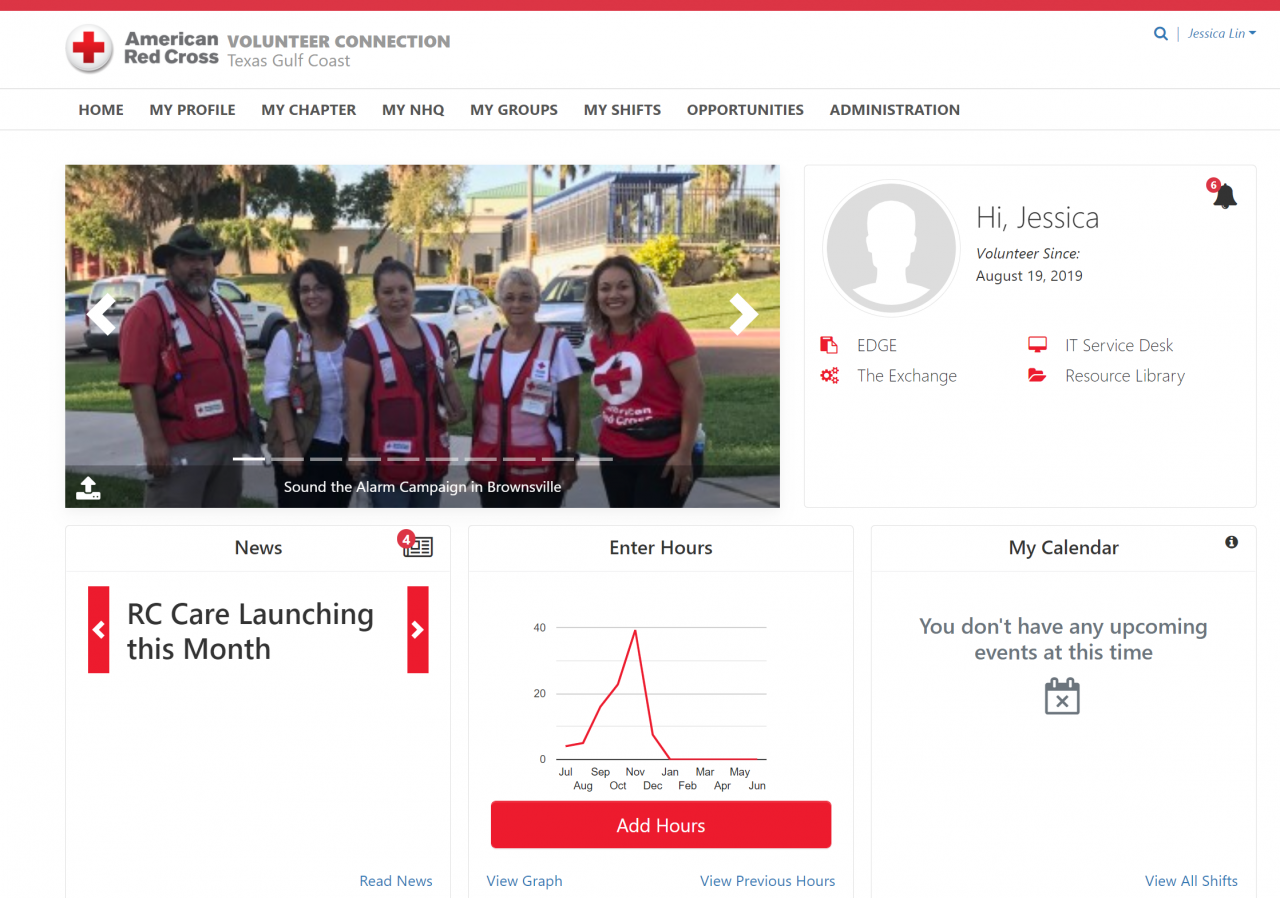Click the My Calendar info icon

1231,542
